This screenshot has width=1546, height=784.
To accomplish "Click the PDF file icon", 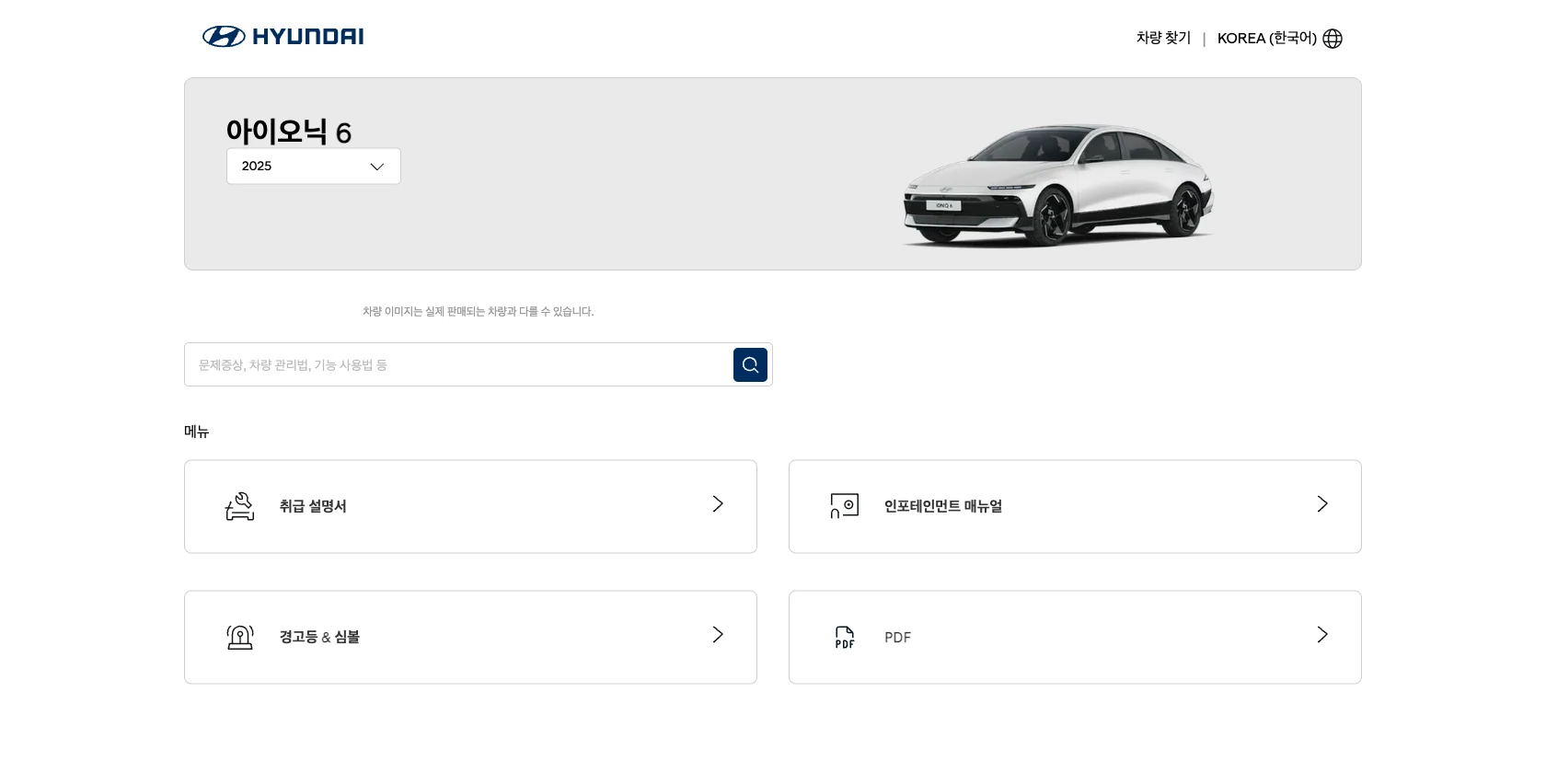I will click(845, 637).
